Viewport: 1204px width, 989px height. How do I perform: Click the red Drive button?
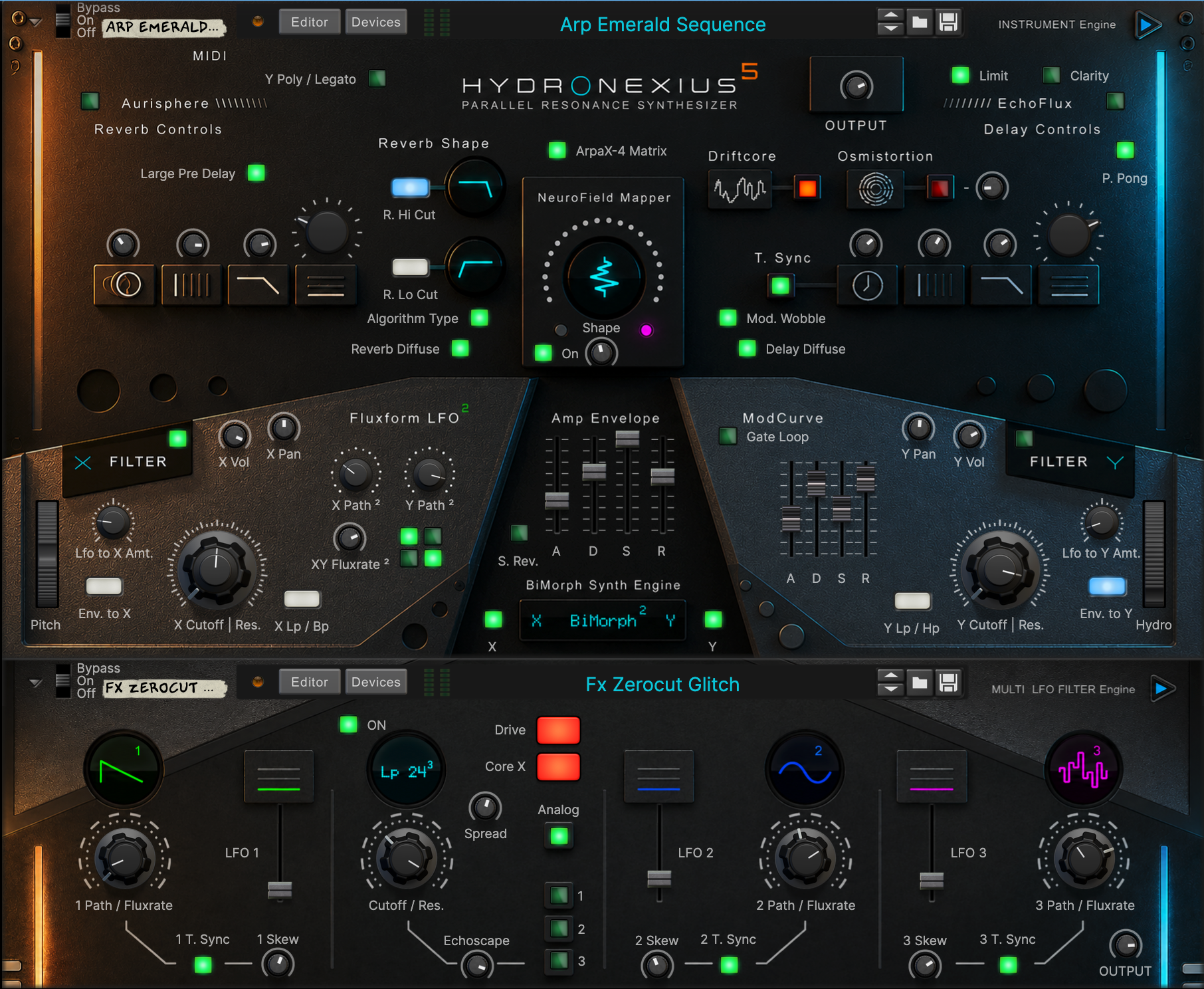(558, 730)
